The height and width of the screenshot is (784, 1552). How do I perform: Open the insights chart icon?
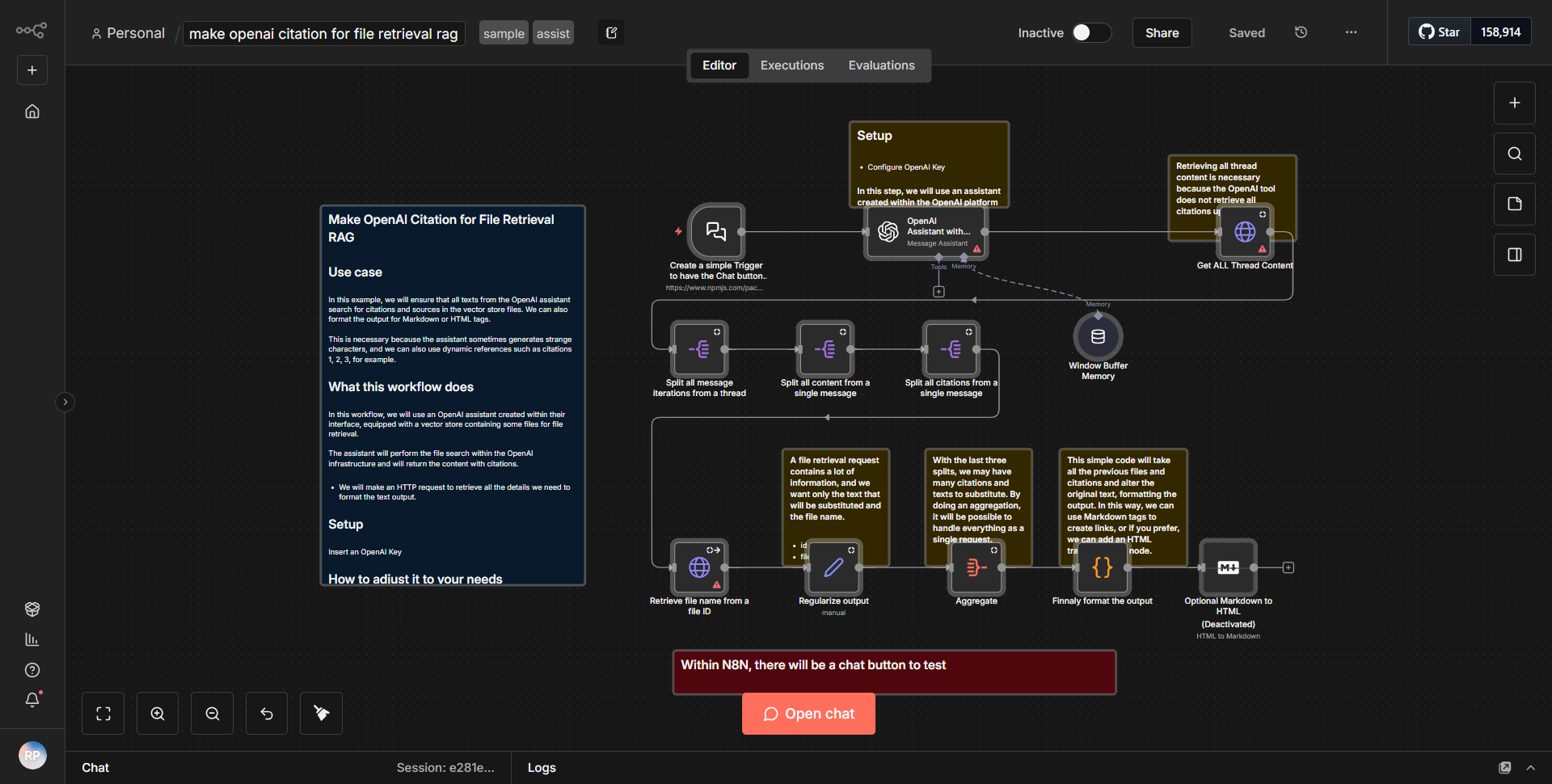click(32, 639)
